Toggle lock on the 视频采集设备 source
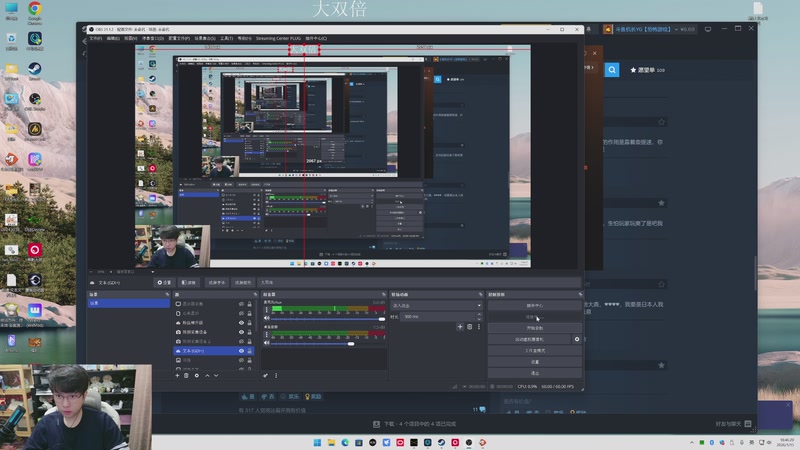800x450 pixels. (249, 332)
